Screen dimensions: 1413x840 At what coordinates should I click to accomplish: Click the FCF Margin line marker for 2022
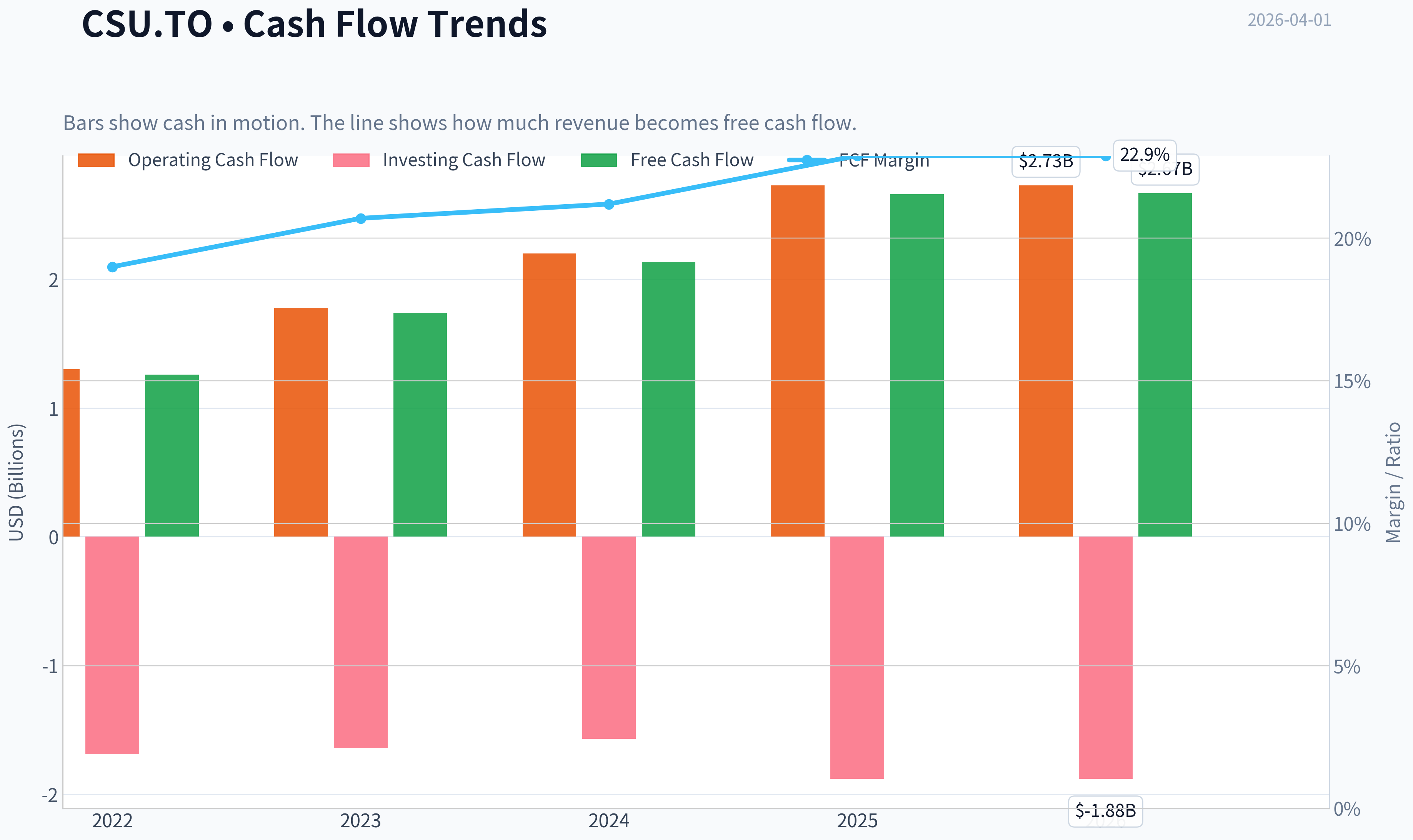[x=113, y=267]
